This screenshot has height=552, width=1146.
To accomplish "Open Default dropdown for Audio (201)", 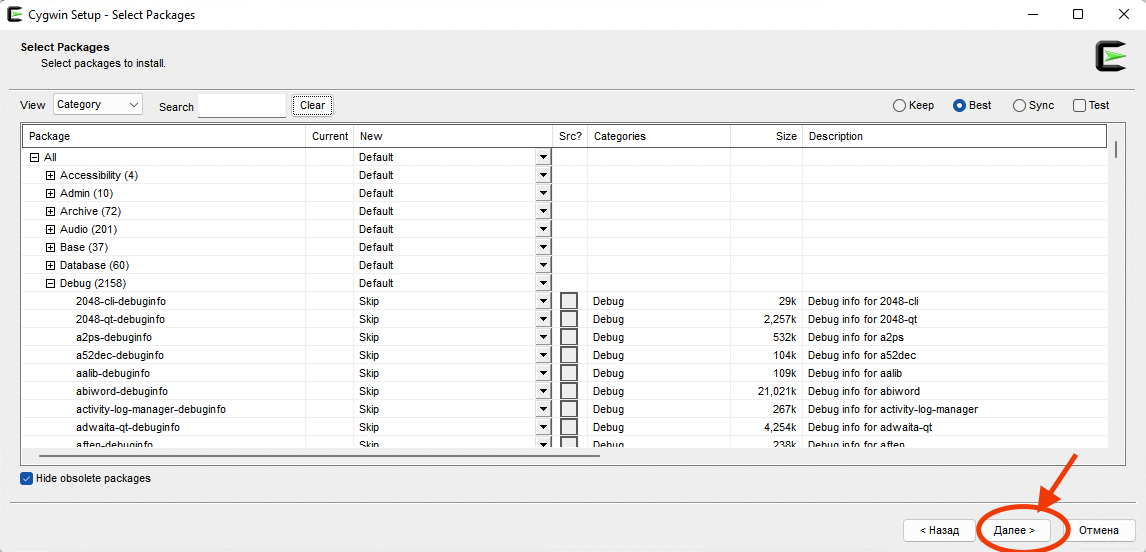I will (x=543, y=229).
